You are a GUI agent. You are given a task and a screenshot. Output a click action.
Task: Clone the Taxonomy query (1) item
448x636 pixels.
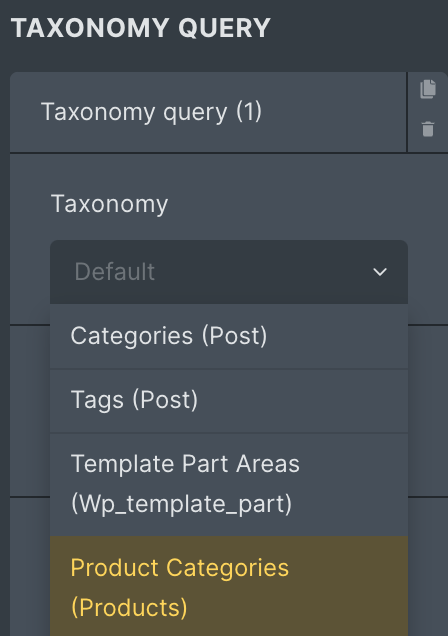428,89
